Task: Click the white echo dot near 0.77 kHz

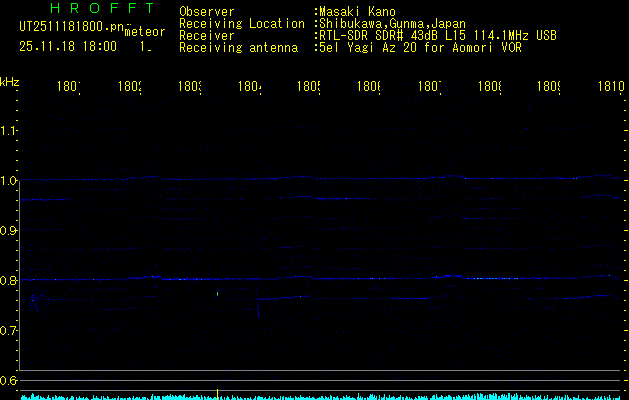Action: (217, 293)
